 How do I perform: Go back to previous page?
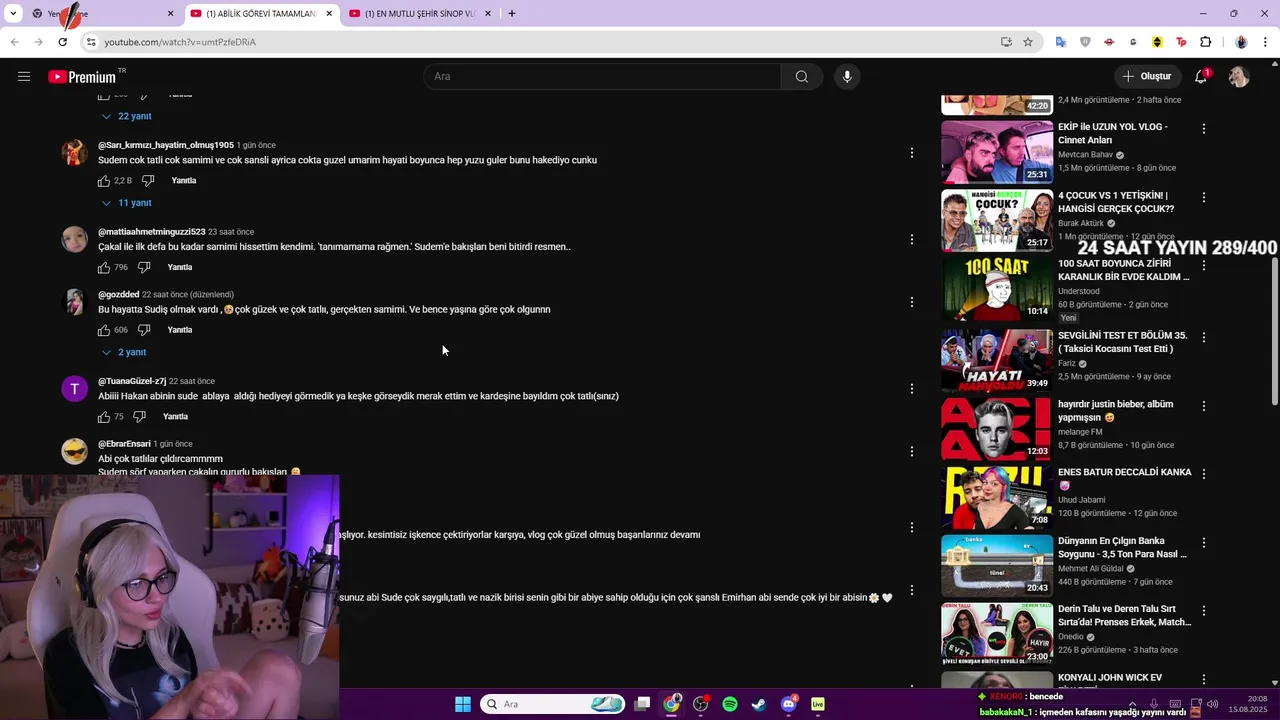[15, 42]
